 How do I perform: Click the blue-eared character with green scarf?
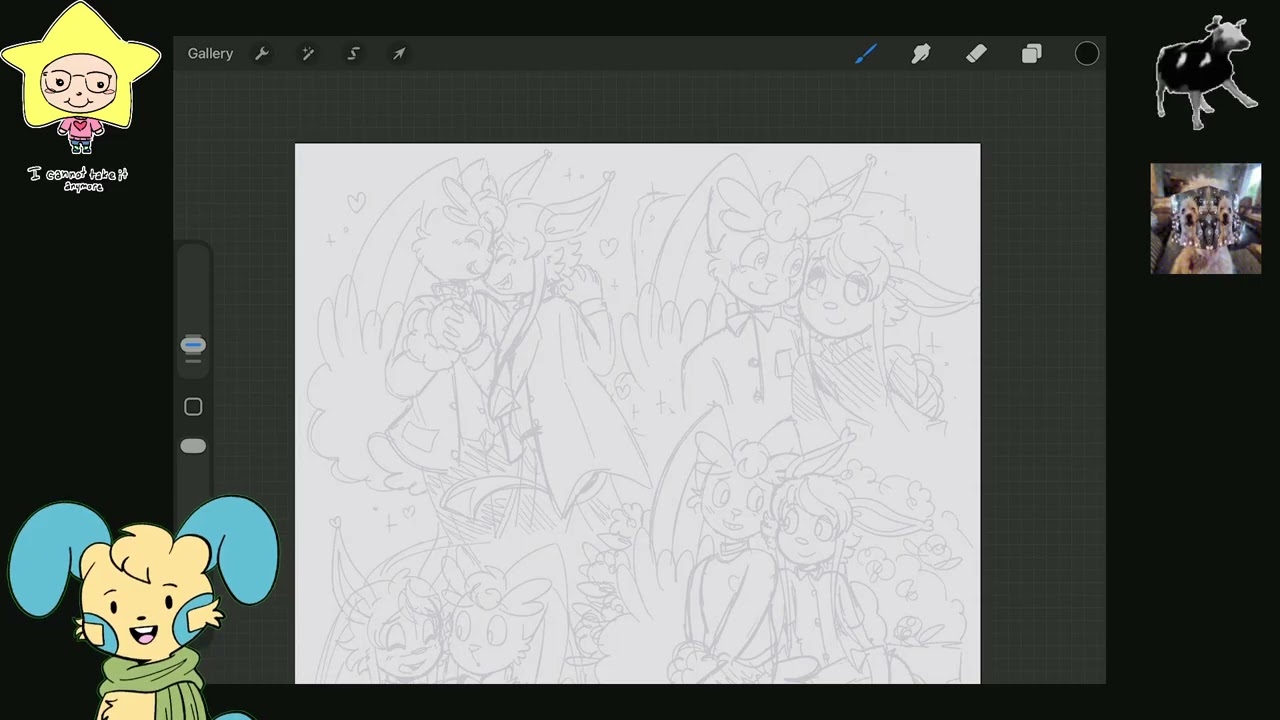click(x=143, y=606)
